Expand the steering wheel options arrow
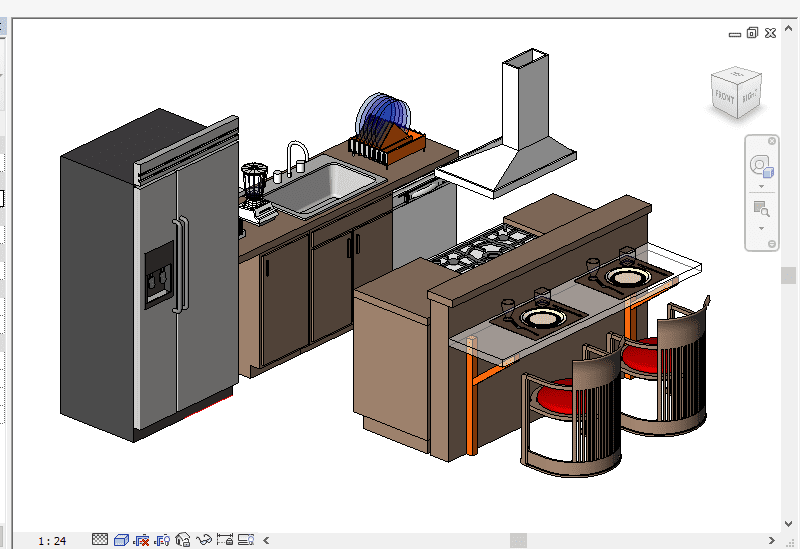The height and width of the screenshot is (549, 800). [761, 186]
